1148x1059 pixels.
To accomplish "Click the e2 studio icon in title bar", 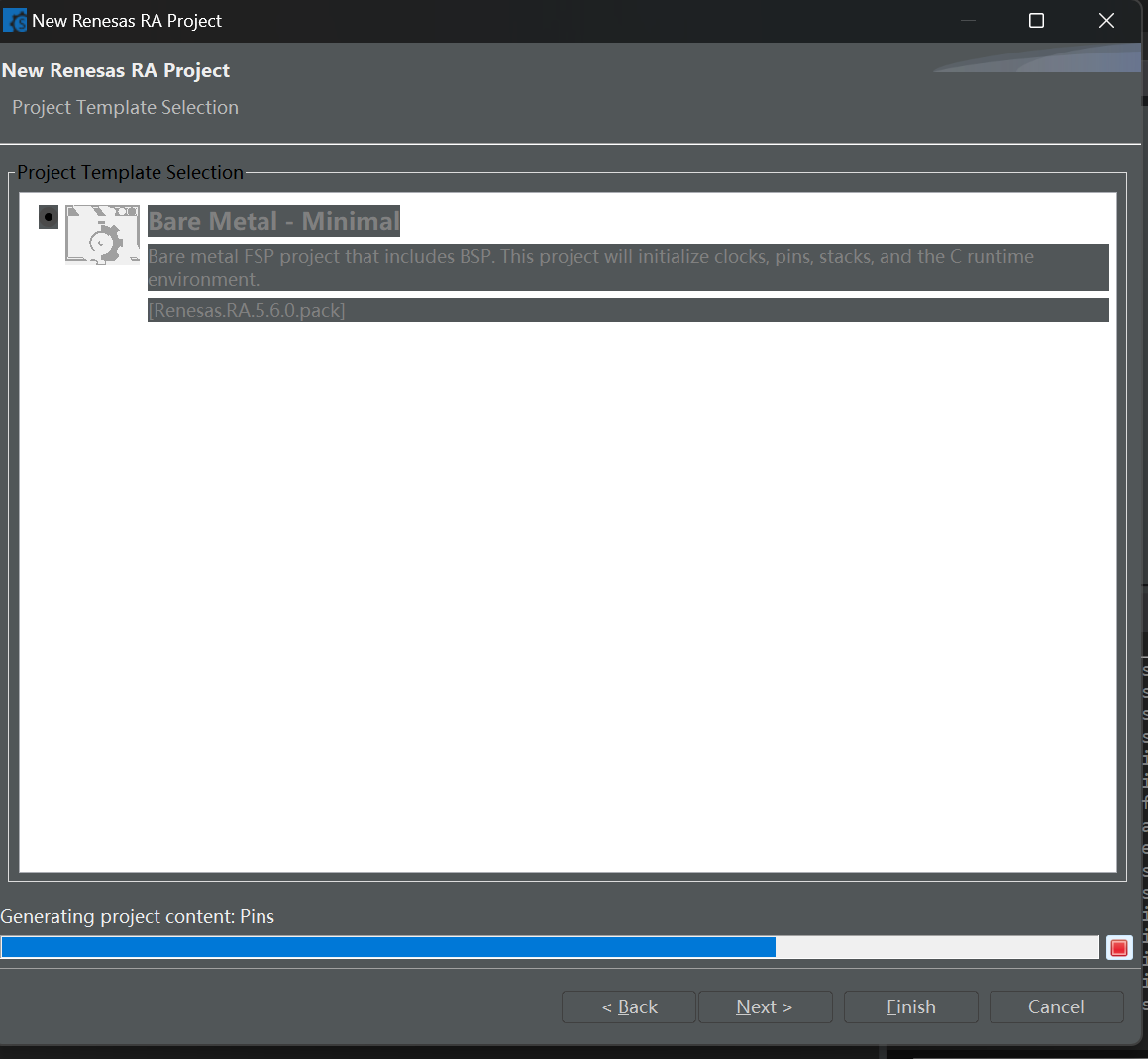I will [x=15, y=21].
